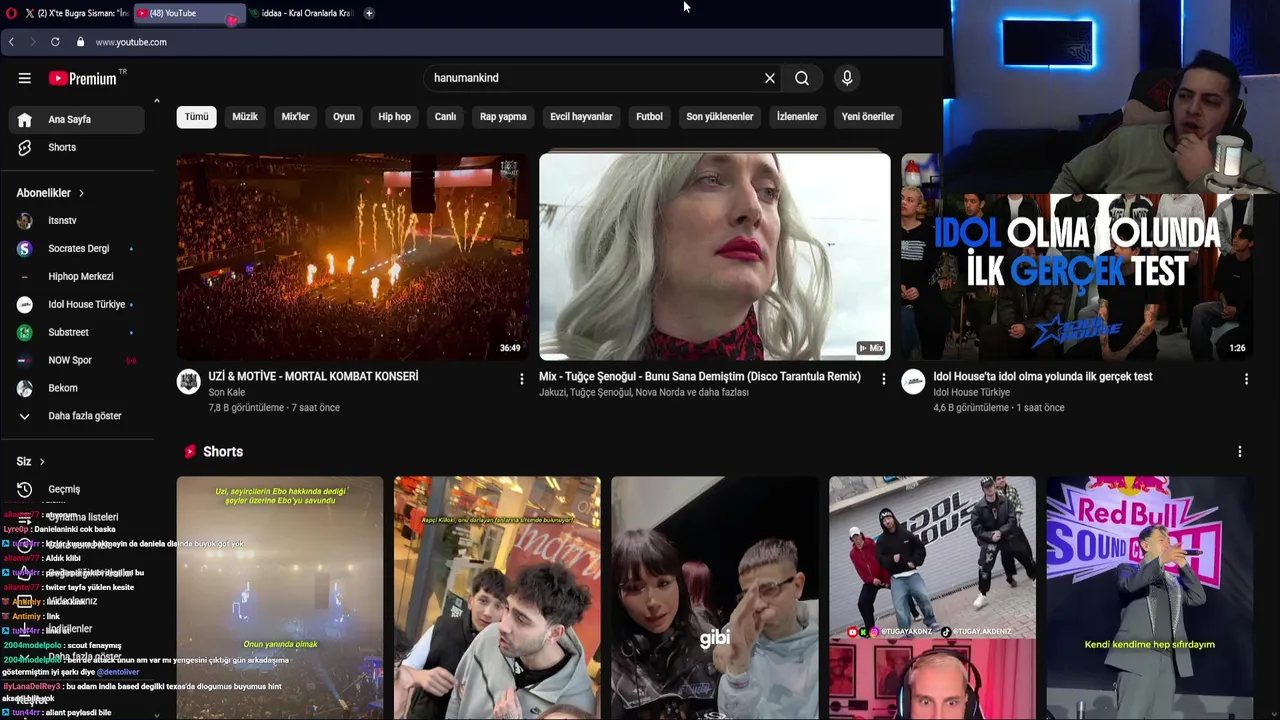Open a new browser tab
This screenshot has width=1280, height=720.
click(x=369, y=13)
